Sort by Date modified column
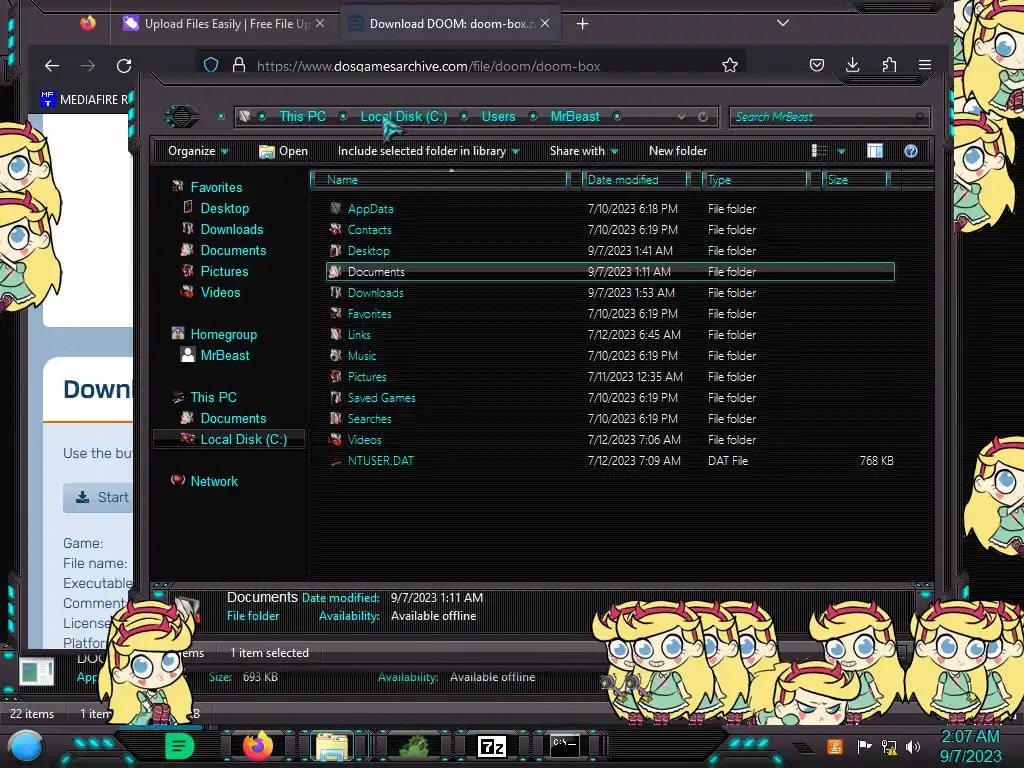 coord(634,180)
